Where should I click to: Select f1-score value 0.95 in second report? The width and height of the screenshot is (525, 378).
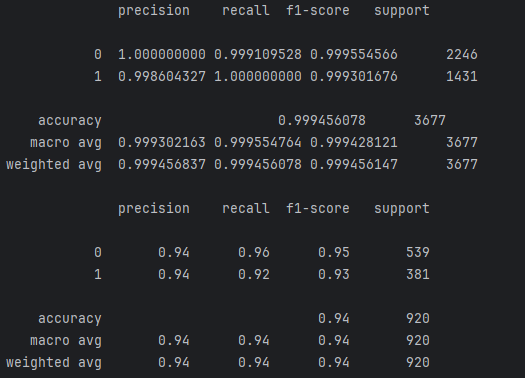[x=334, y=252]
